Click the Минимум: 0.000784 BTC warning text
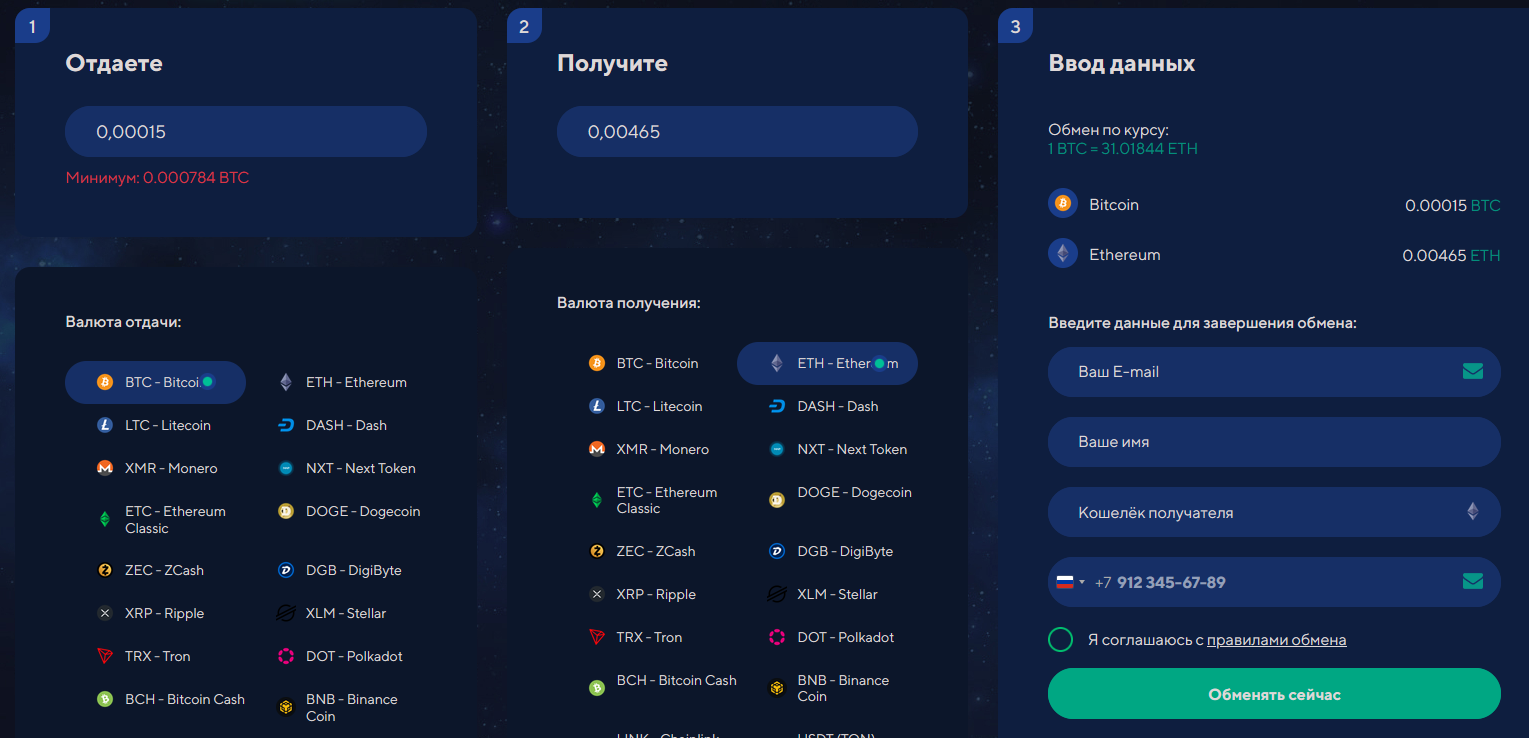Screen dimensions: 1529x738 point(157,178)
